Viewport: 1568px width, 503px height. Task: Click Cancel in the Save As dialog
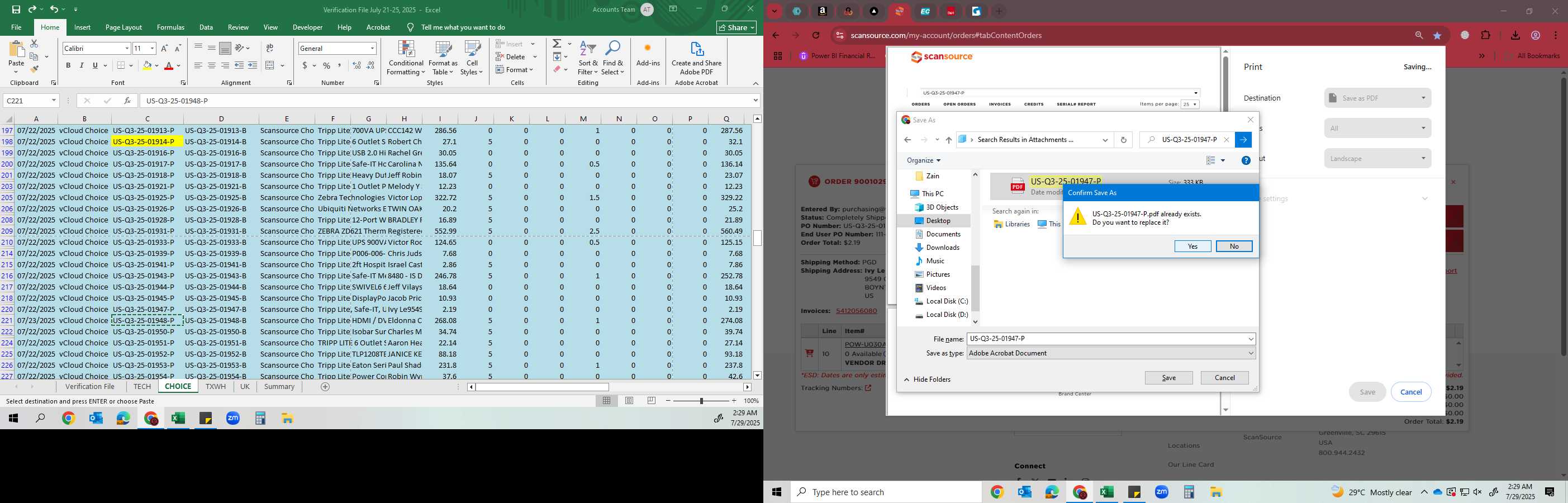[x=1224, y=378]
